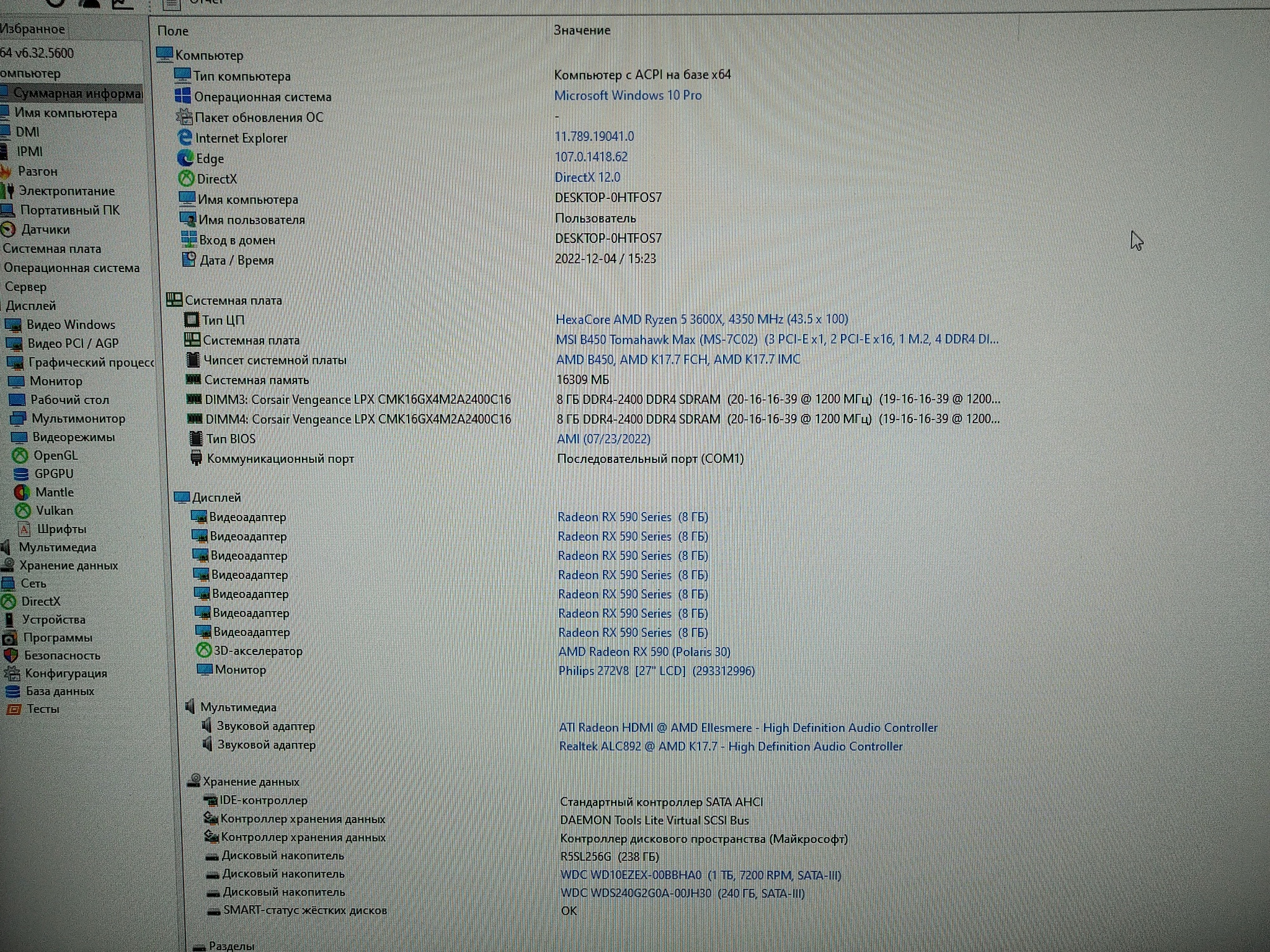
Task: Click the GPGPU icon in sidebar
Action: point(21,474)
